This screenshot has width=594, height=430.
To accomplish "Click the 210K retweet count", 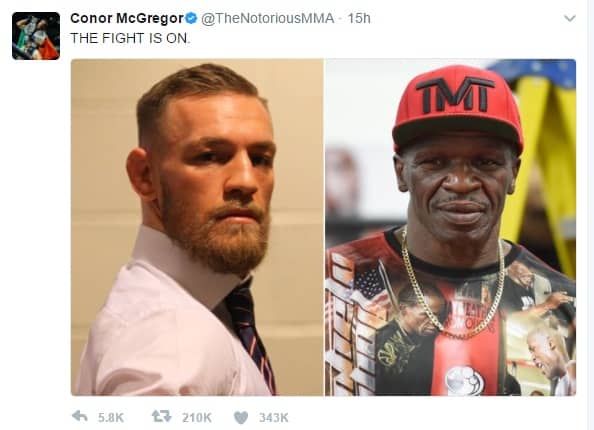I will [x=197, y=417].
